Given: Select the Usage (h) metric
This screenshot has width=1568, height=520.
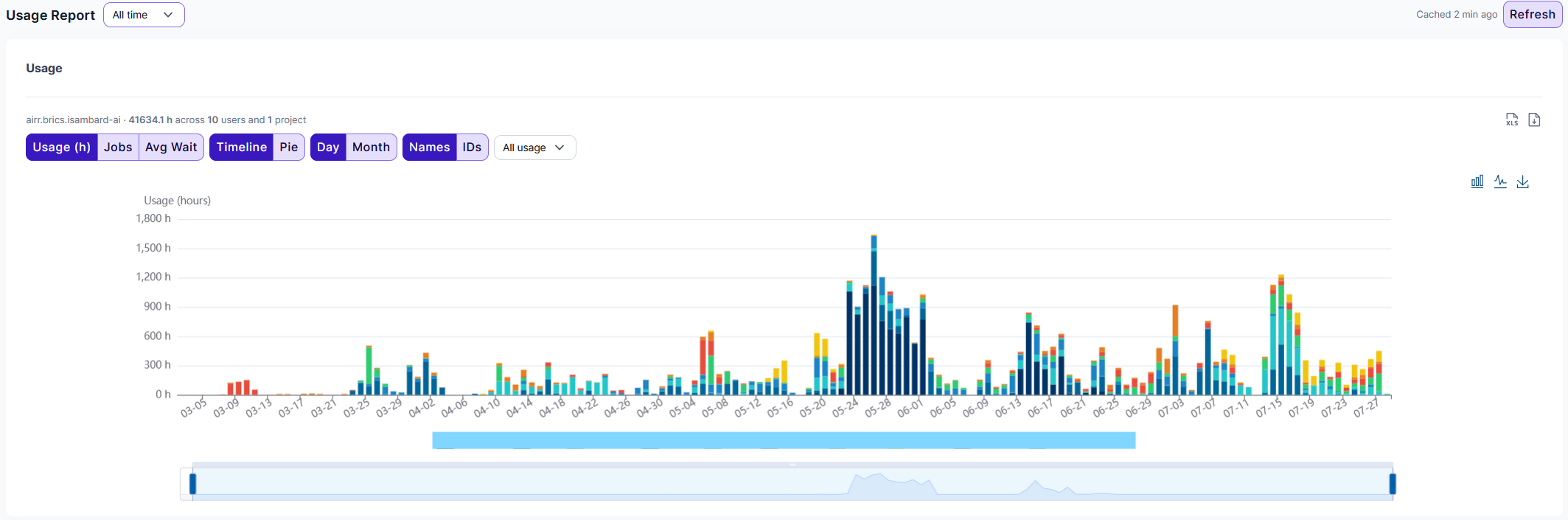Looking at the screenshot, I should pos(62,148).
